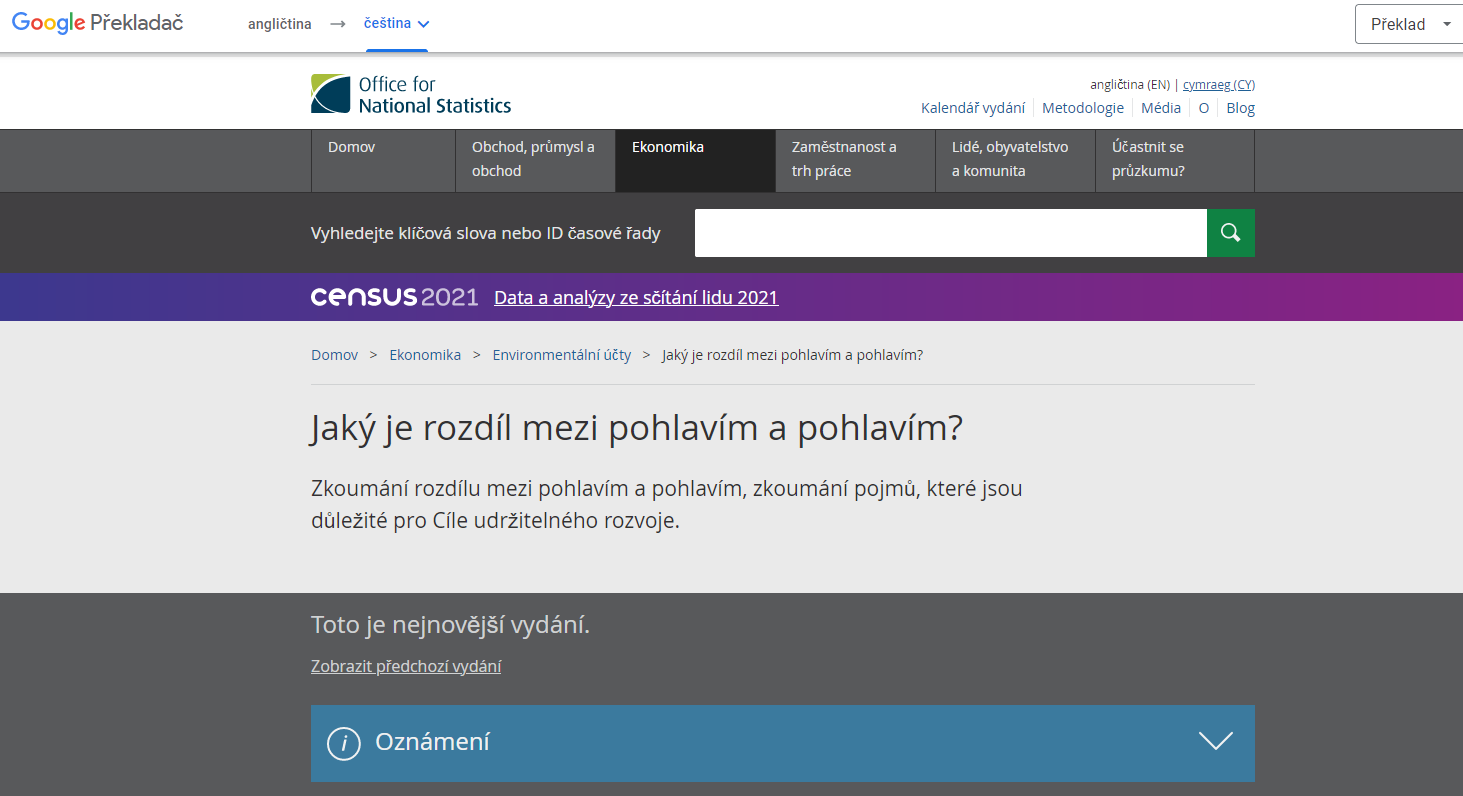The width and height of the screenshot is (1463, 796).
Task: Go to Environmentální účty breadcrumb
Action: point(562,355)
